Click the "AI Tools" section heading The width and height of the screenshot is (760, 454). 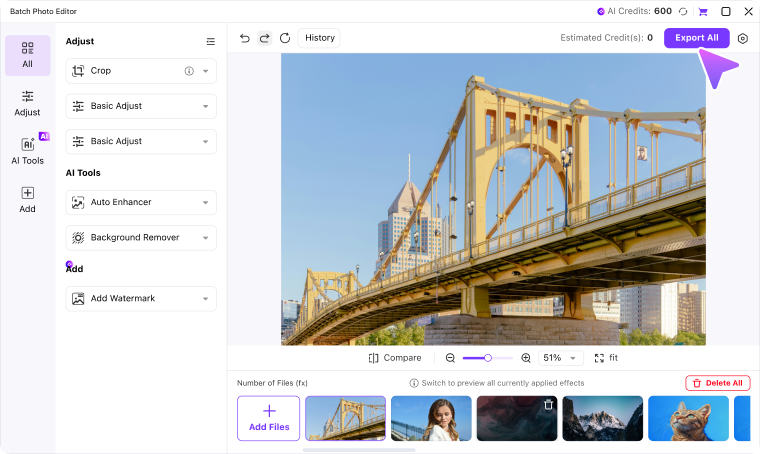point(83,173)
